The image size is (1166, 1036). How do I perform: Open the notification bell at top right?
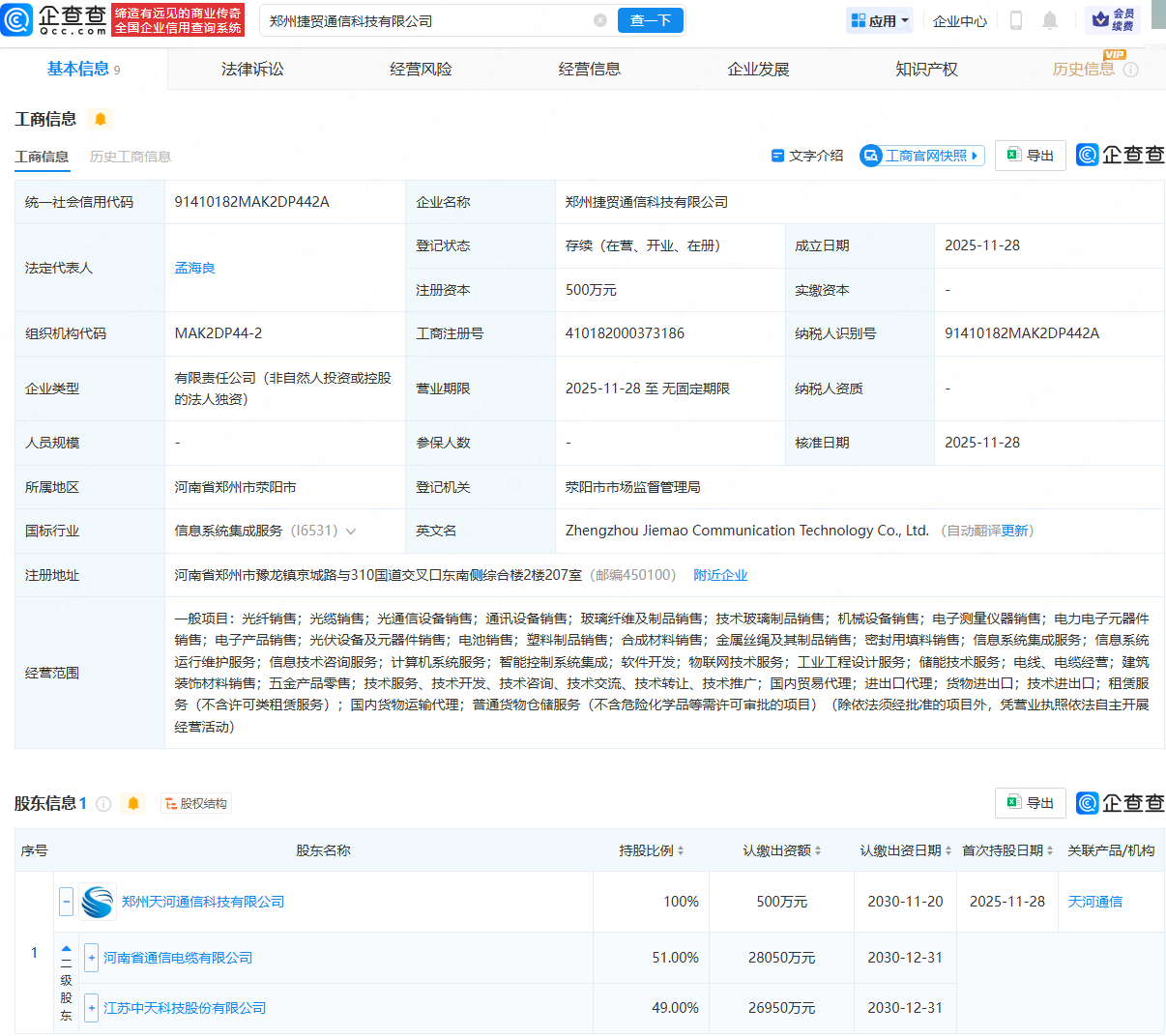click(x=1050, y=19)
